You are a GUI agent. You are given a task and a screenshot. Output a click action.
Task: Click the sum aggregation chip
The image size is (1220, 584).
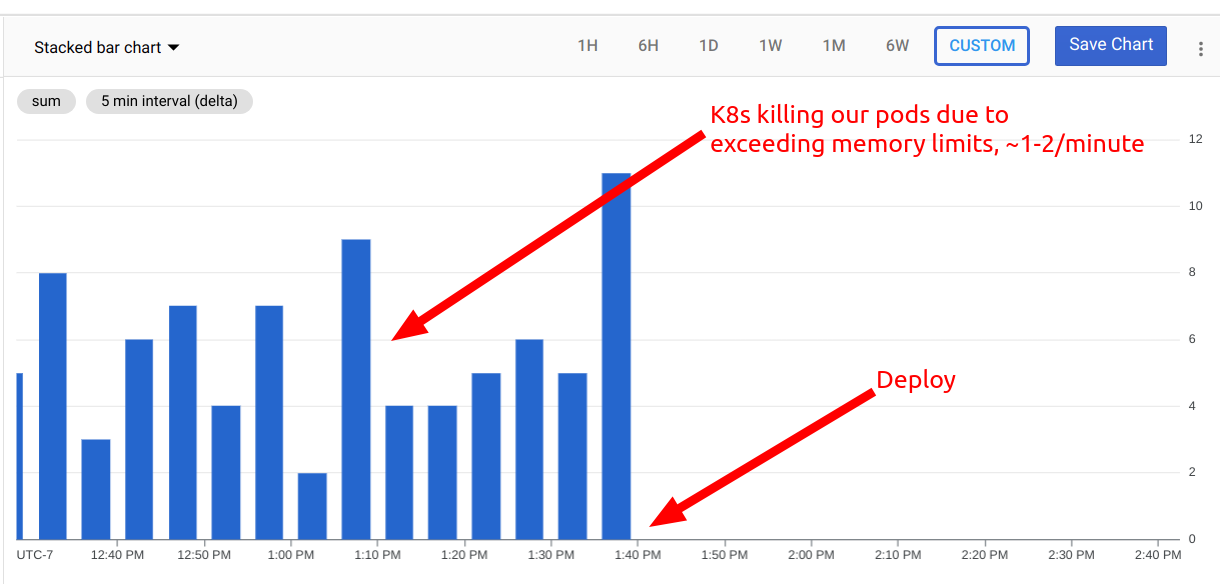click(46, 101)
